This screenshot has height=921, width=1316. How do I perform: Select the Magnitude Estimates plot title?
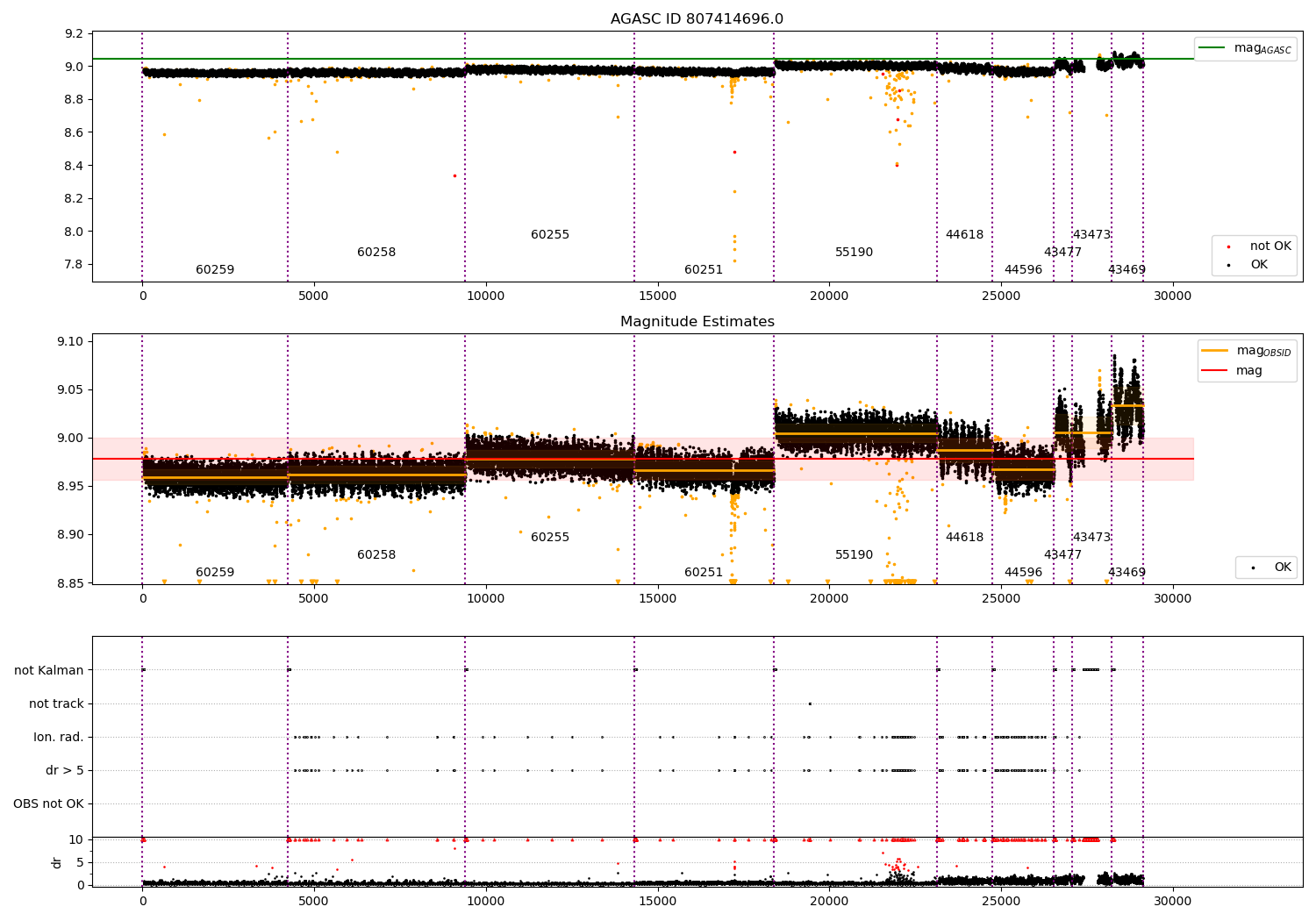coord(697,322)
